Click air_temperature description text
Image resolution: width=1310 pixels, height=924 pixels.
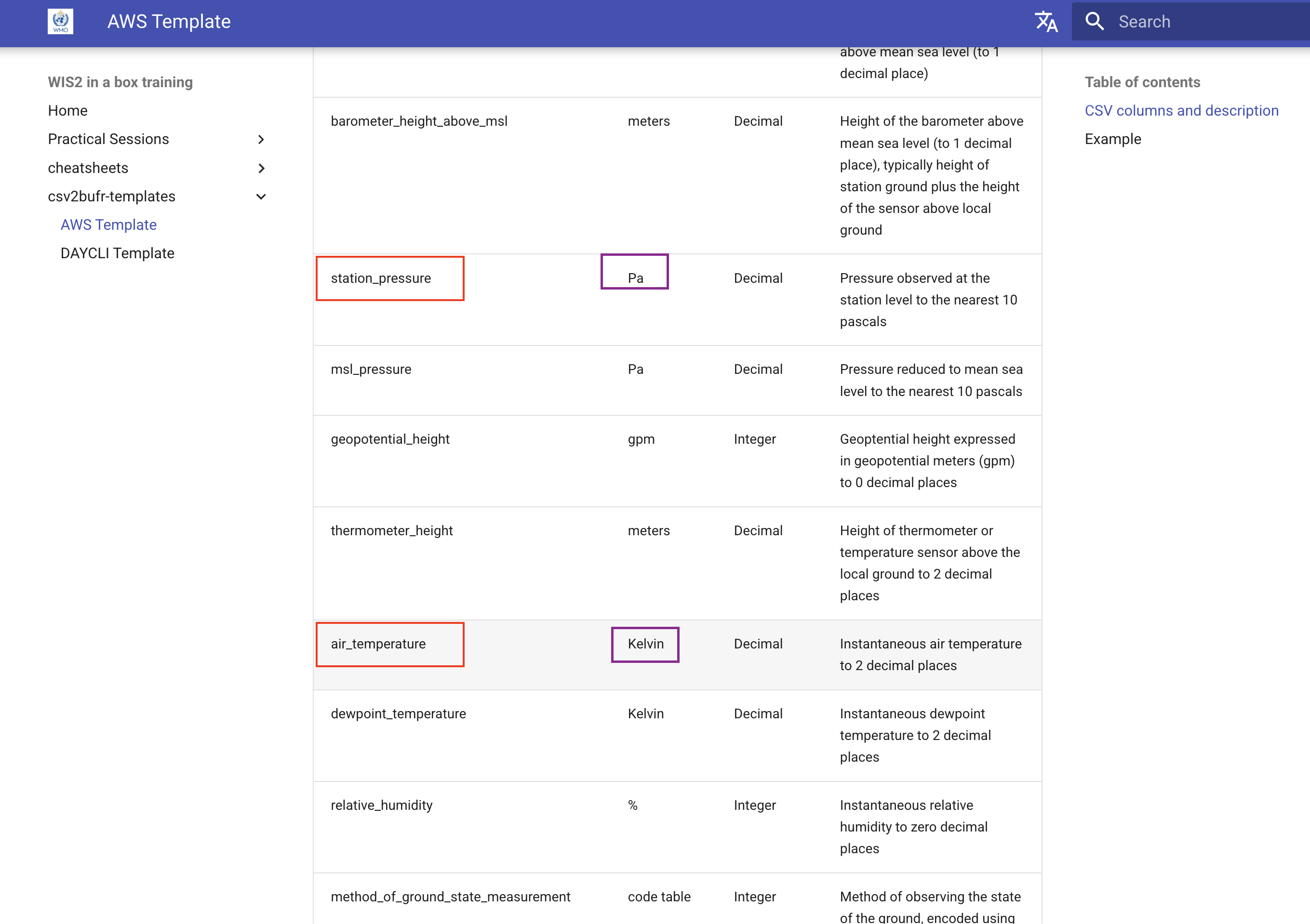click(931, 655)
